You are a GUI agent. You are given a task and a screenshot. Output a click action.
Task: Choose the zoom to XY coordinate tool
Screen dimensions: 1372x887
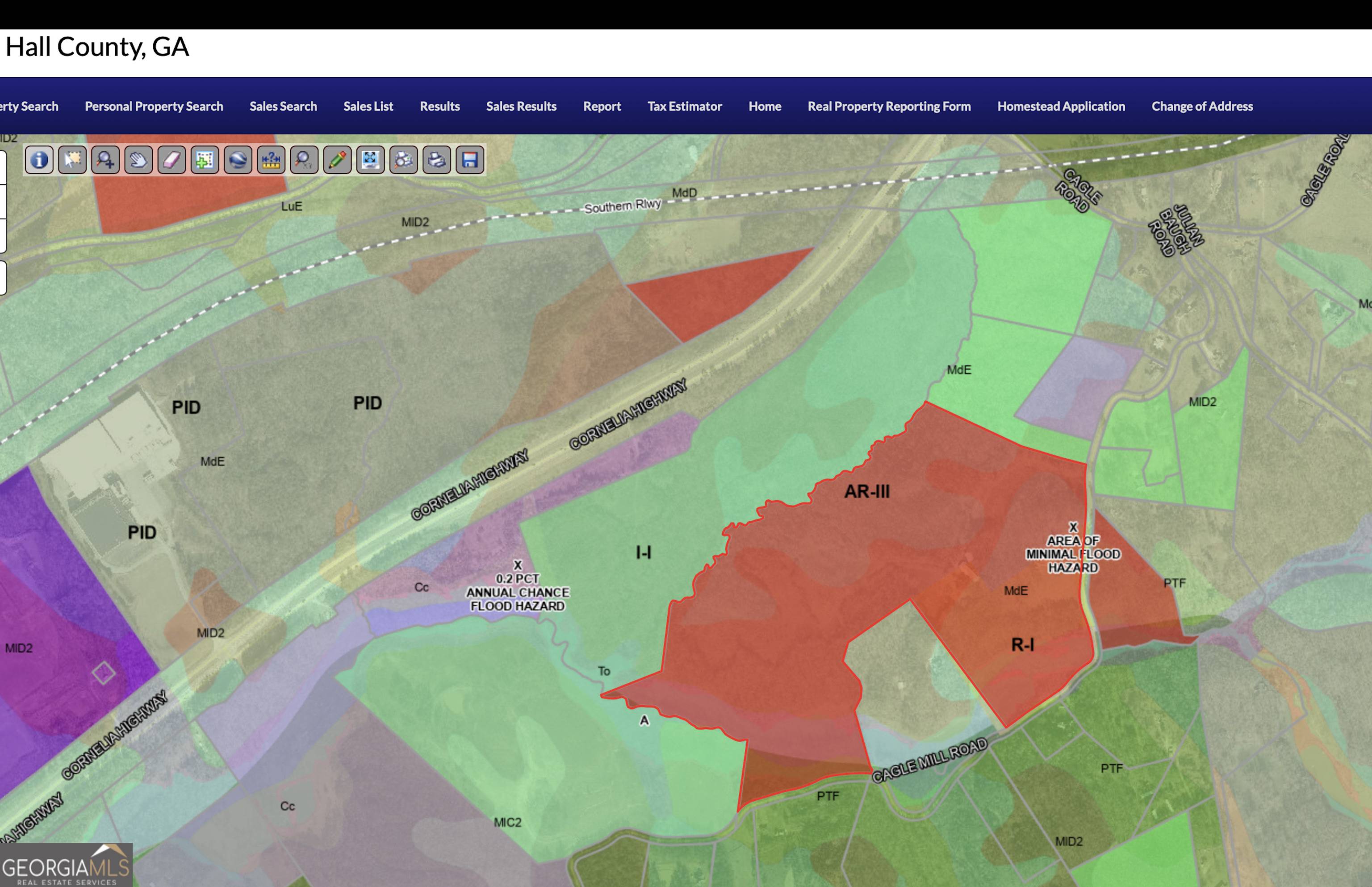tap(304, 160)
